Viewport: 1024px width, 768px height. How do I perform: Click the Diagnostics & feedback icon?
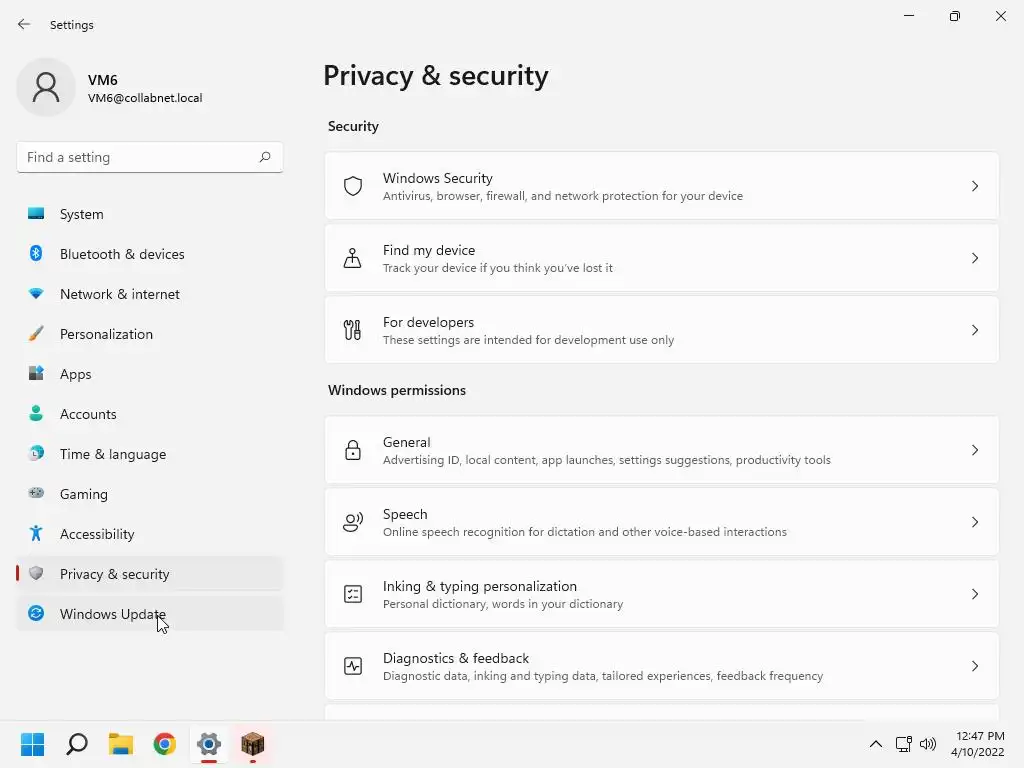(353, 666)
